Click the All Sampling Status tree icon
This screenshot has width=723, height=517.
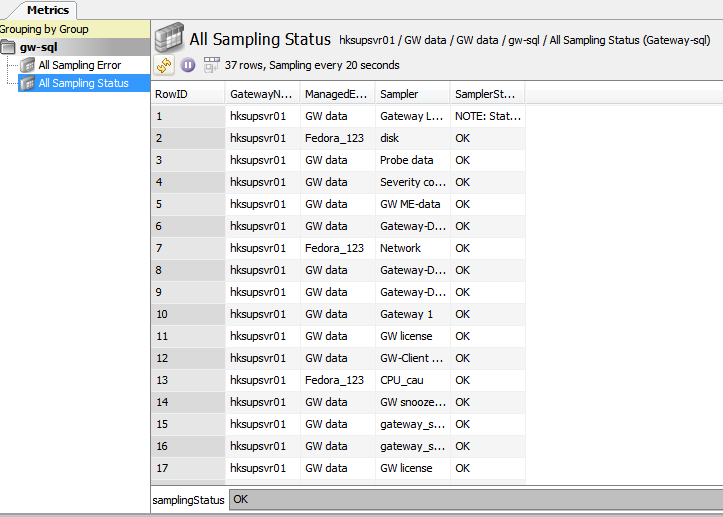(x=27, y=83)
